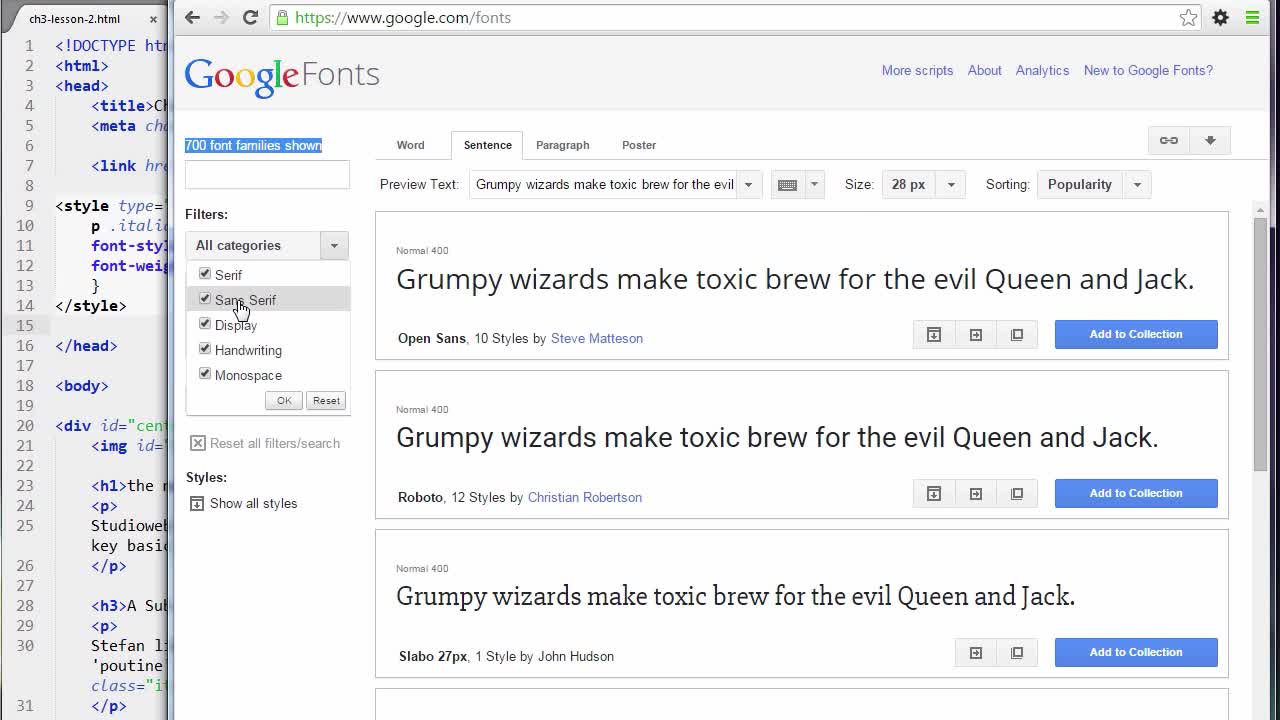The width and height of the screenshot is (1280, 720).
Task: Click the Google Fonts logo
Action: click(282, 76)
